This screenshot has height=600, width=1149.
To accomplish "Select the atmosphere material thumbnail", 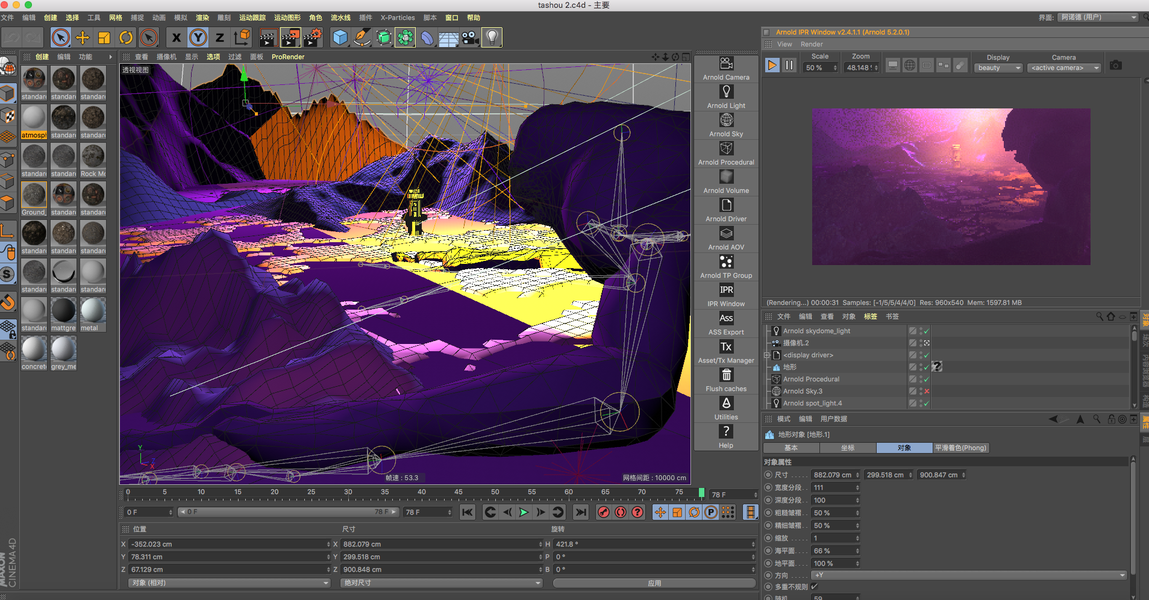I will 34,122.
